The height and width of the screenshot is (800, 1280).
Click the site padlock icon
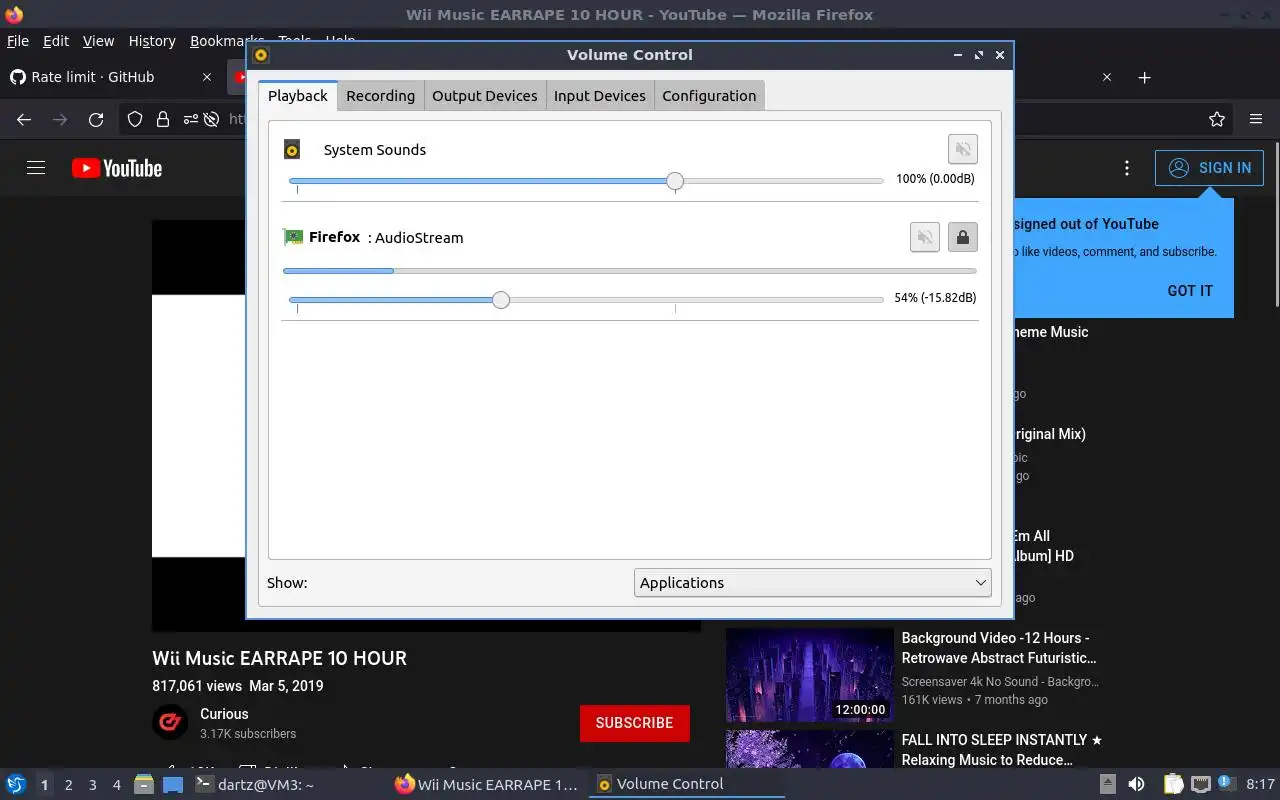162,119
